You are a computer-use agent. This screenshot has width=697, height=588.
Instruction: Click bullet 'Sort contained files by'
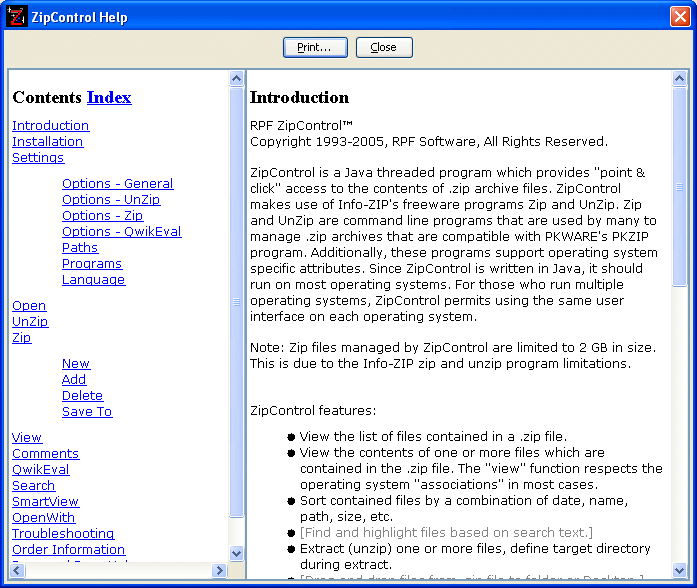pos(464,509)
